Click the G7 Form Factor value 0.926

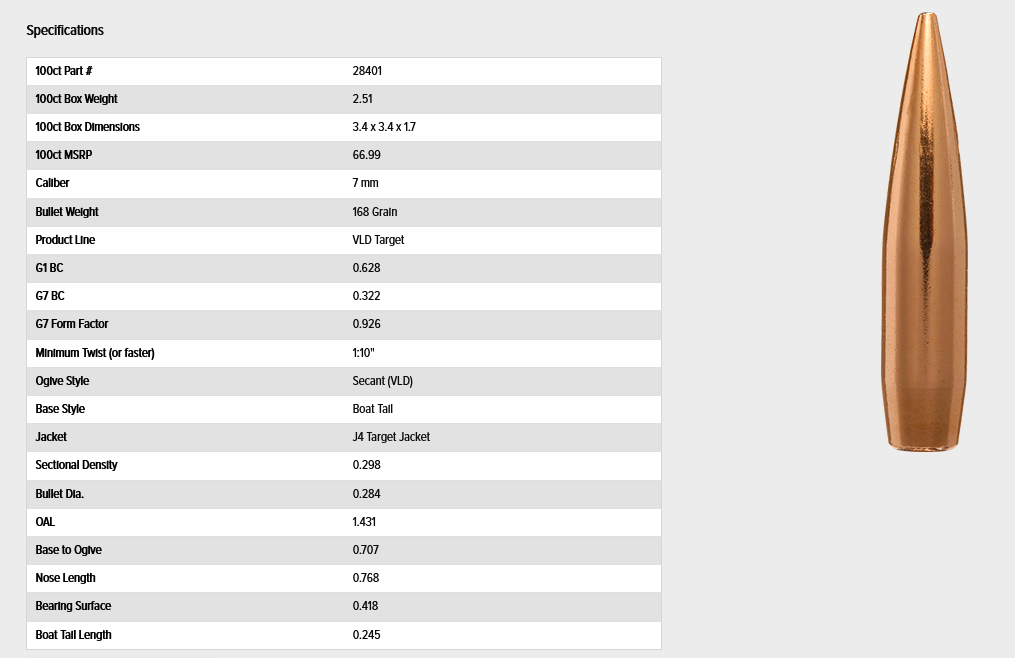366,324
